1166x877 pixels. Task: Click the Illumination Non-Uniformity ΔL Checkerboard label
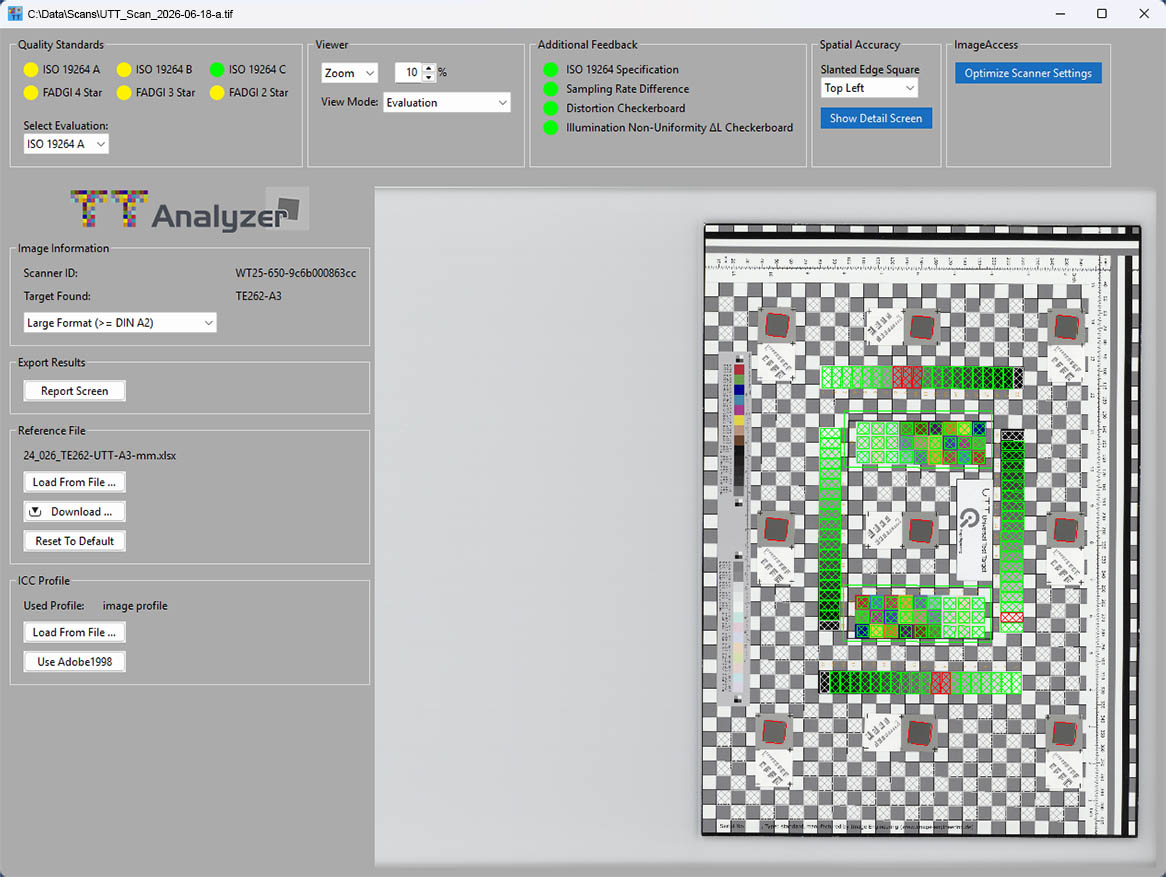click(x=679, y=127)
